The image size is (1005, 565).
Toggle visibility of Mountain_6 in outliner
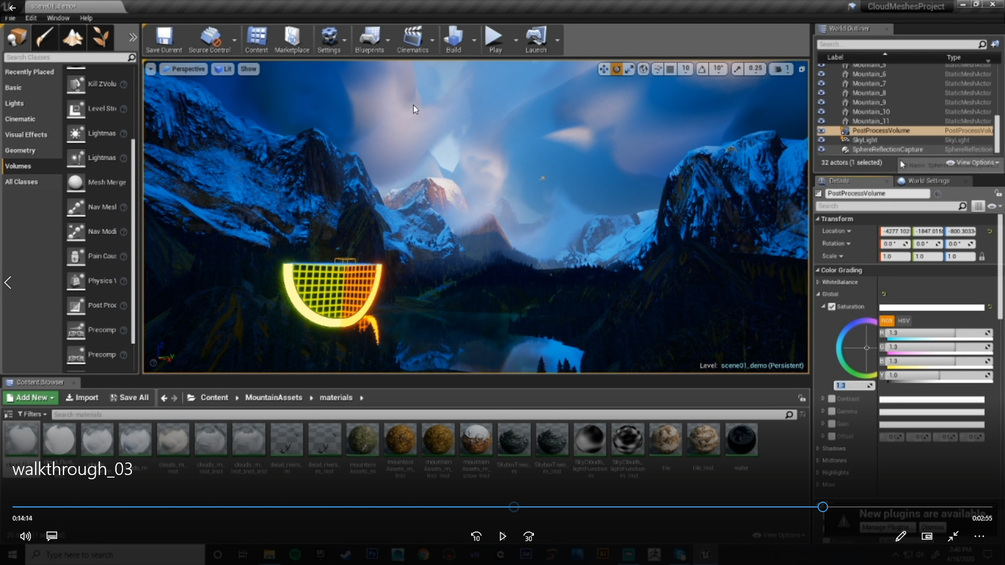click(822, 74)
